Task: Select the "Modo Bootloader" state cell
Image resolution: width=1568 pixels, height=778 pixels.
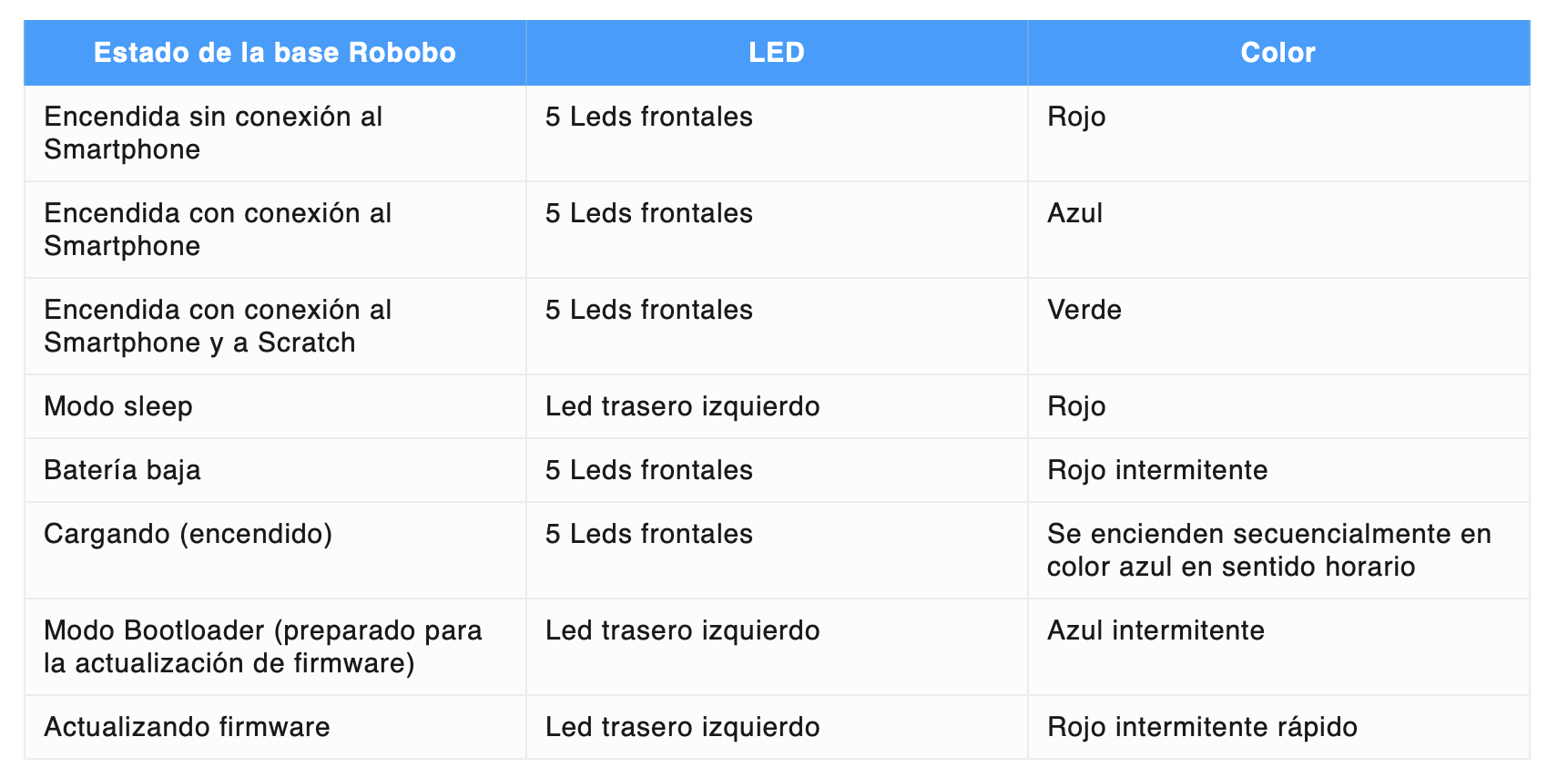Action: point(262,647)
